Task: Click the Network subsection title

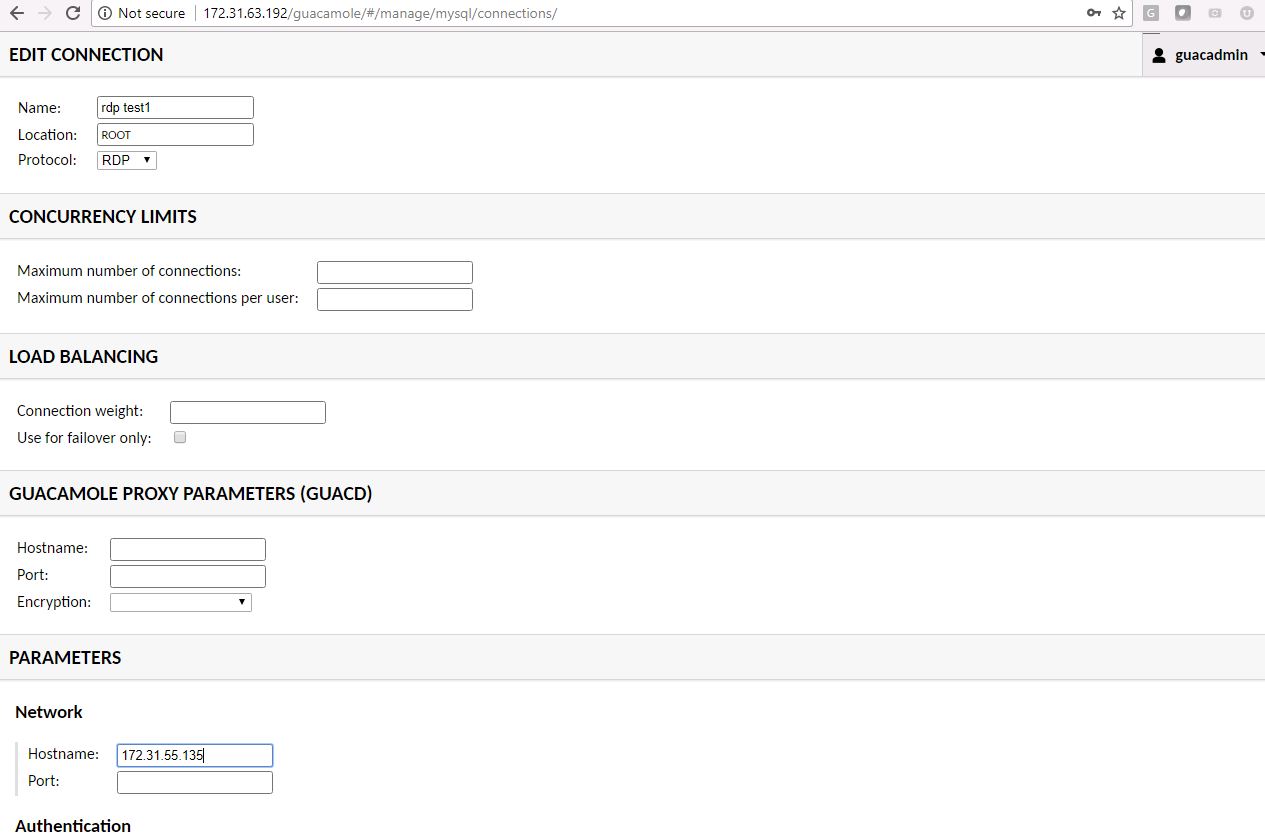Action: pyautogui.click(x=49, y=712)
